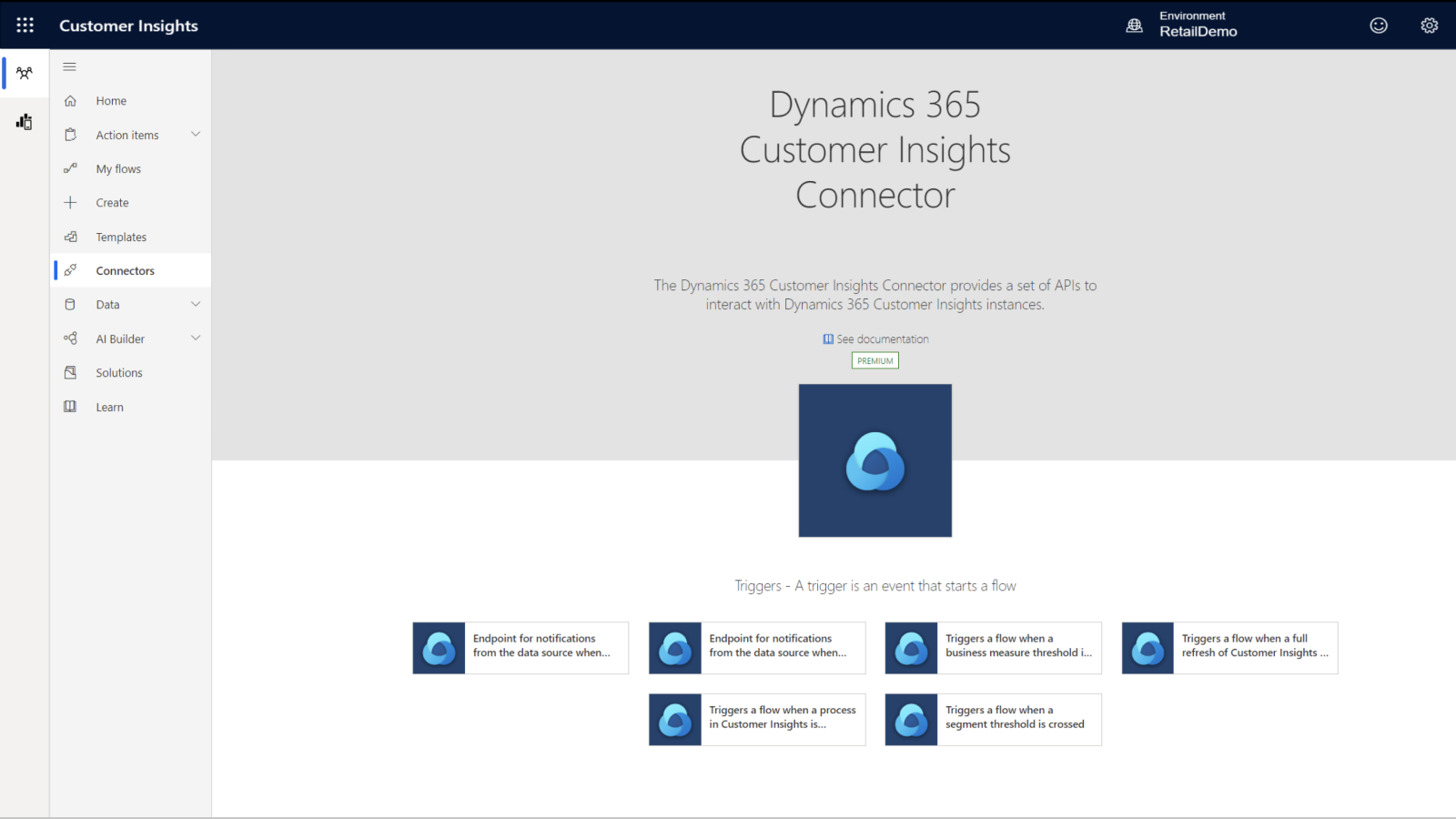1456x819 pixels.
Task: Click the Create plus icon
Action: tap(70, 202)
